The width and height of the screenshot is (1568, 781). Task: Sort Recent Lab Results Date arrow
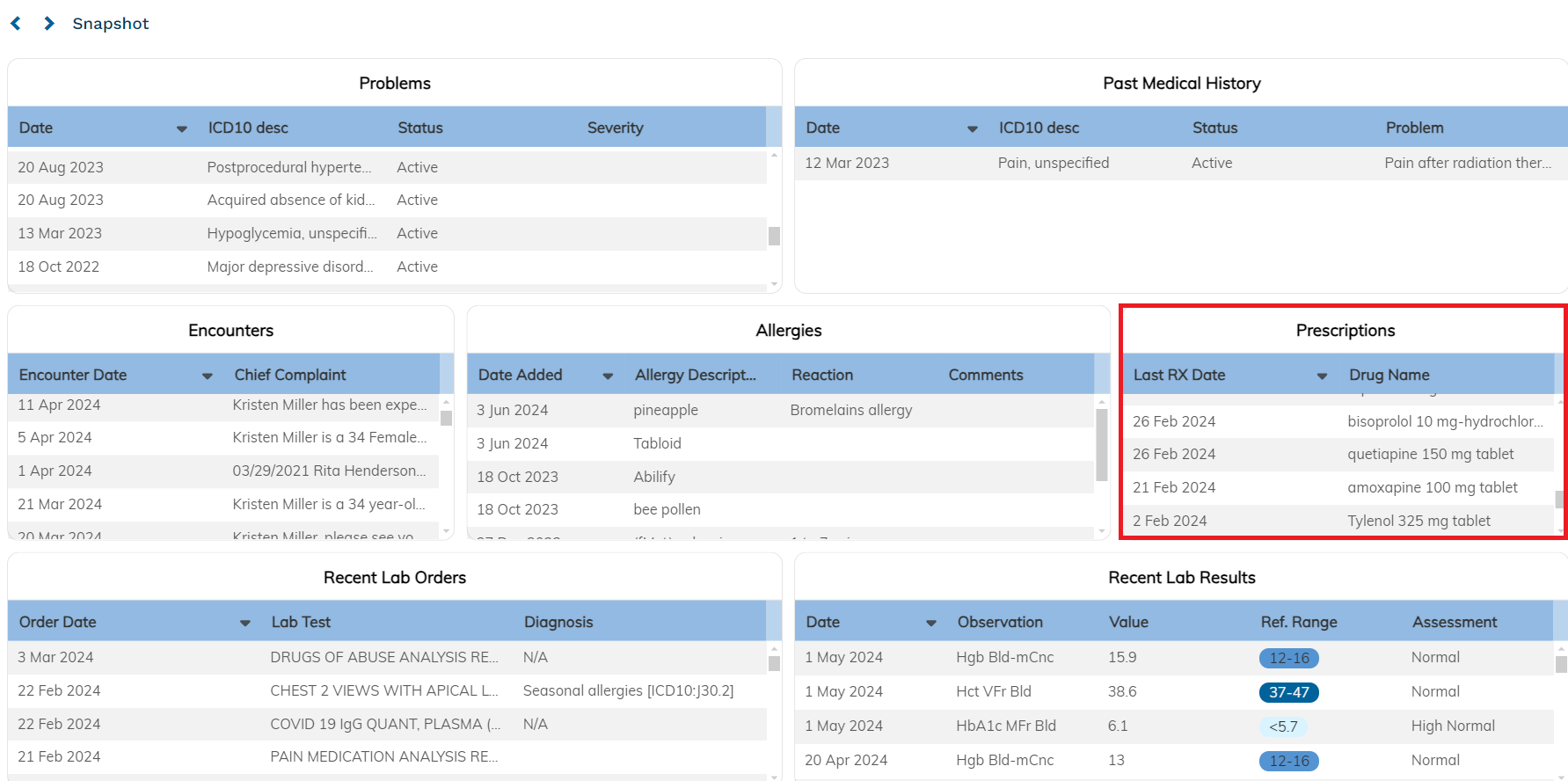coord(931,624)
